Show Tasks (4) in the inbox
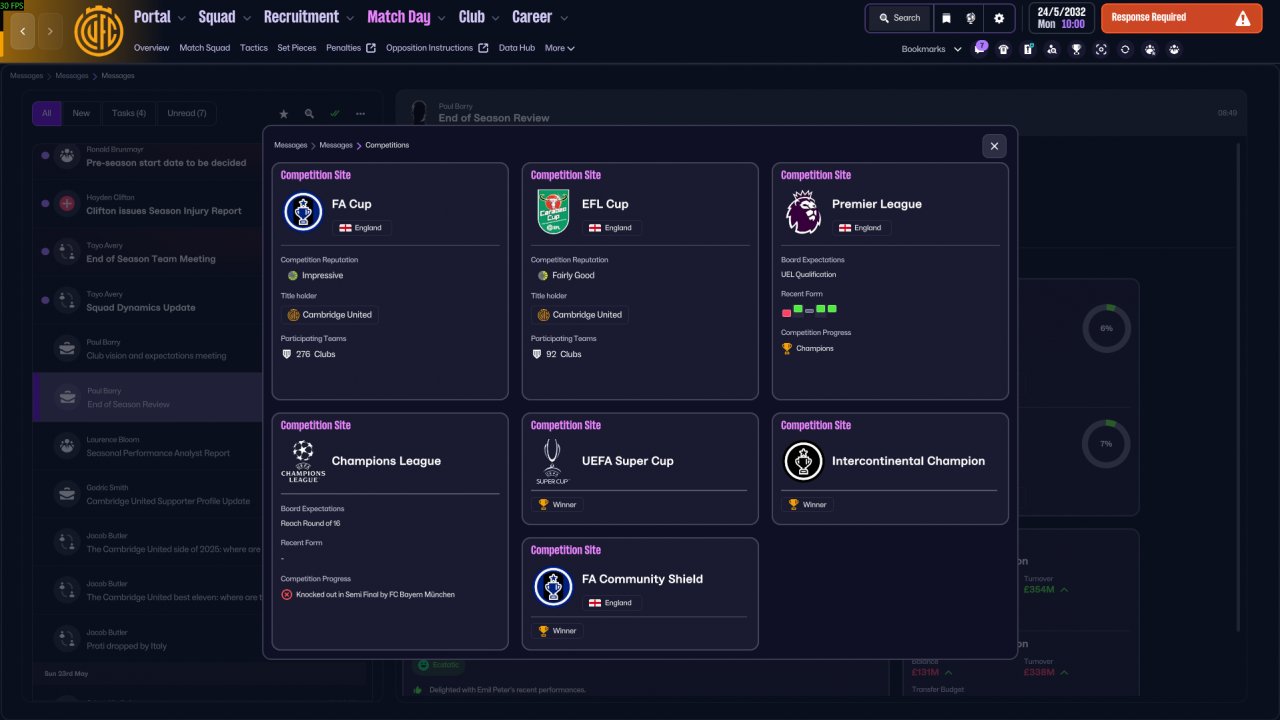The width and height of the screenshot is (1280, 720). pos(129,114)
